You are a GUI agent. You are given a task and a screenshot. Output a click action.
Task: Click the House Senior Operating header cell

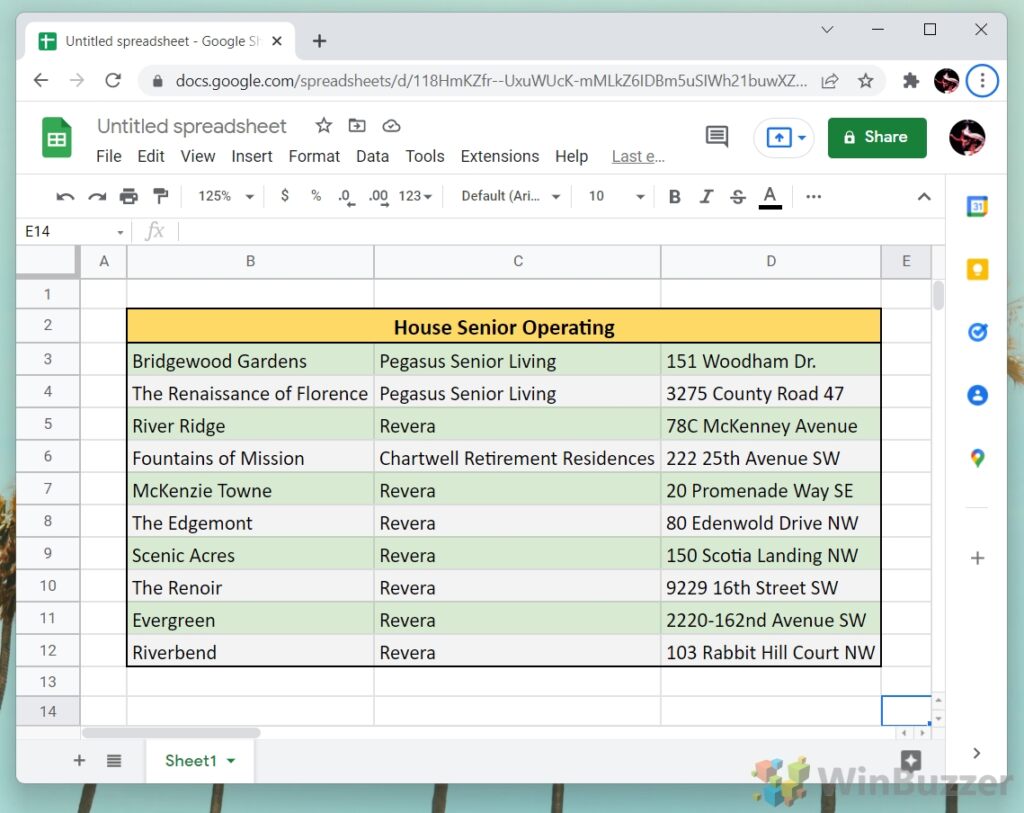tap(504, 327)
